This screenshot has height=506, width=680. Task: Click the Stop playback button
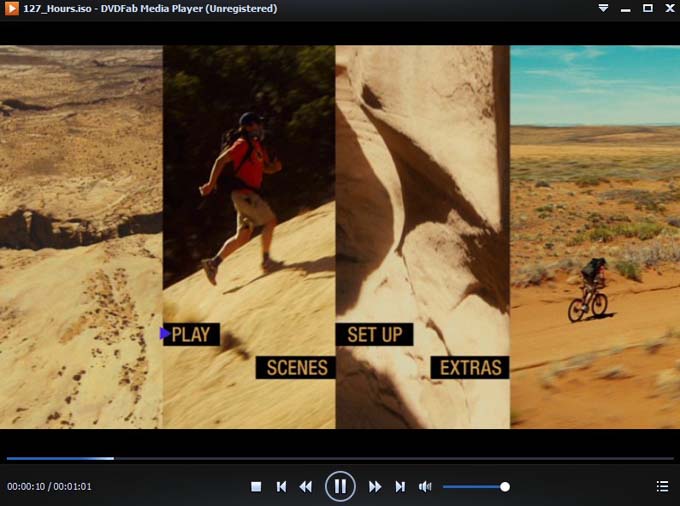[256, 486]
